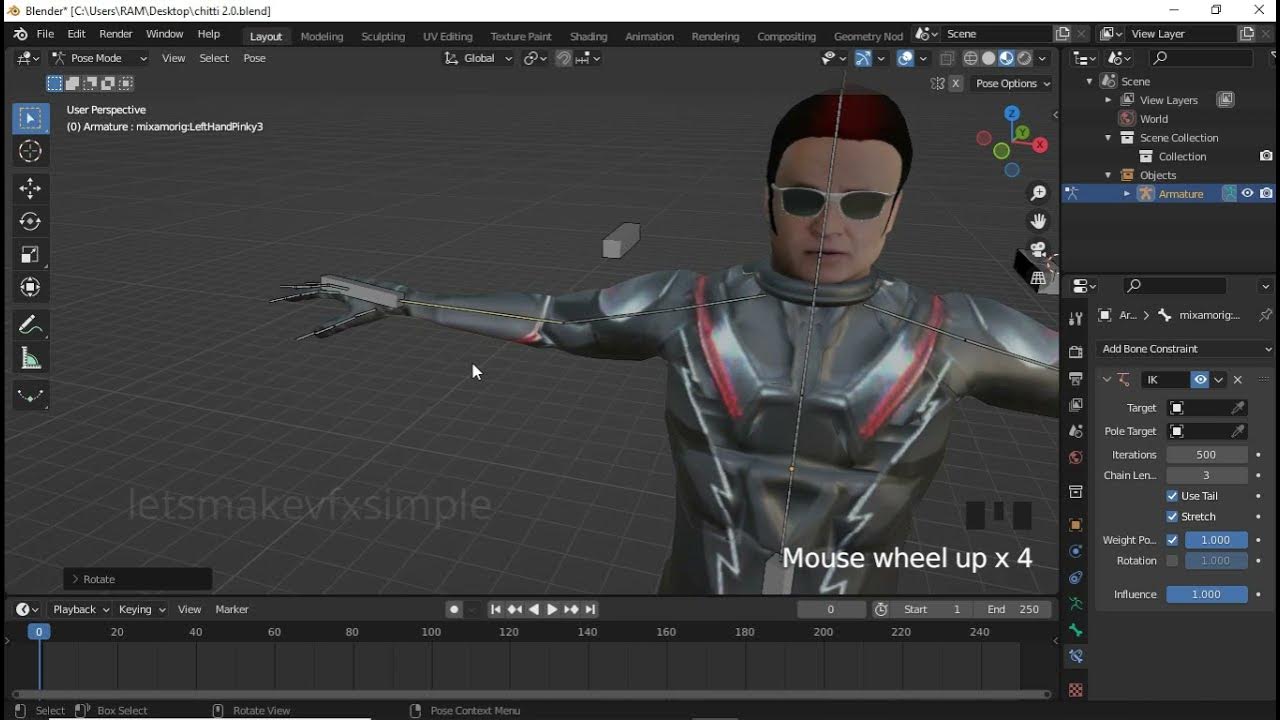The height and width of the screenshot is (720, 1280).
Task: Open the Pose menu in viewport header
Action: [254, 58]
